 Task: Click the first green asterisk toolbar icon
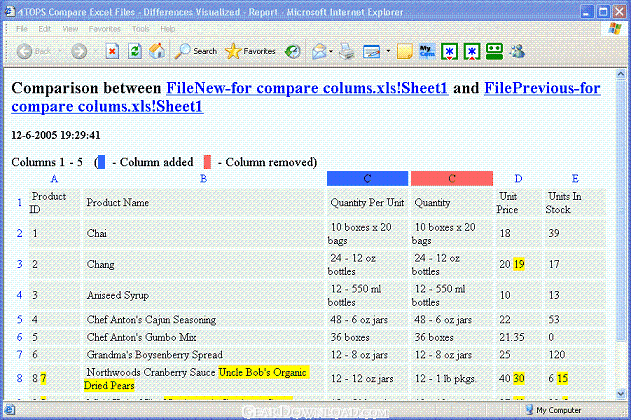(x=450, y=52)
